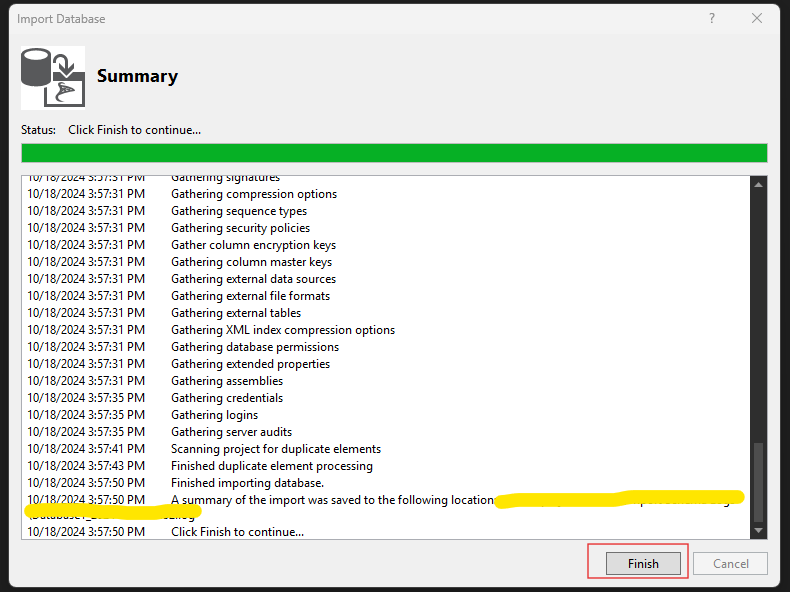
Task: Close the Import Database dialog
Action: [756, 19]
